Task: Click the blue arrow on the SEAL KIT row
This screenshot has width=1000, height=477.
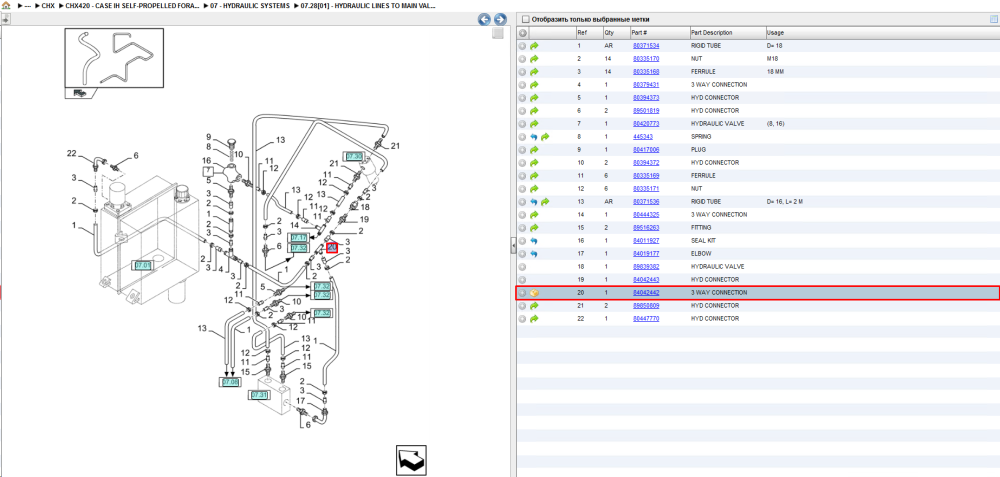Action: point(534,240)
